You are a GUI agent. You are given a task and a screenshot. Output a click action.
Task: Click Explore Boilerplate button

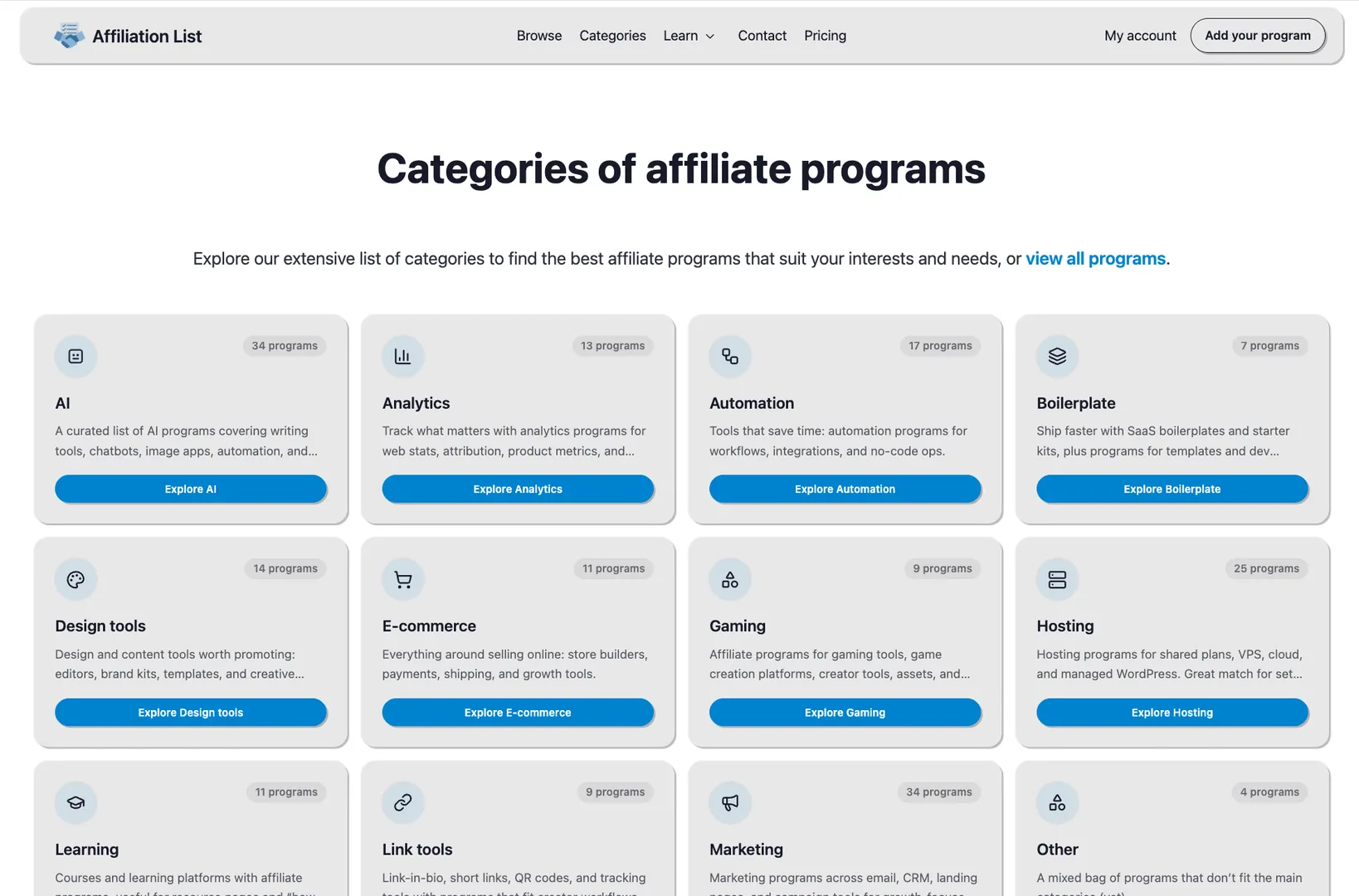pos(1171,489)
